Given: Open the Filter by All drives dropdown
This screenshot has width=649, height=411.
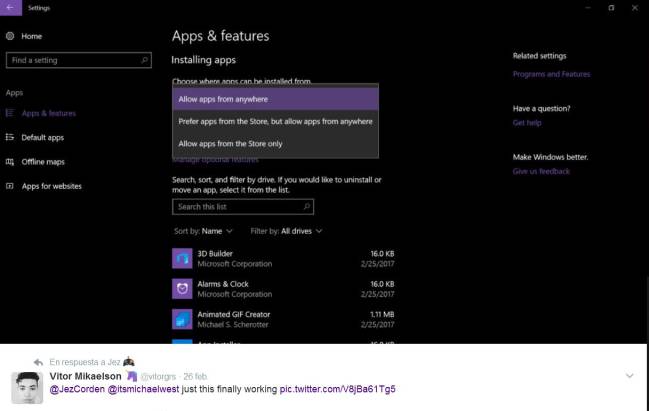Looking at the screenshot, I should tap(286, 231).
